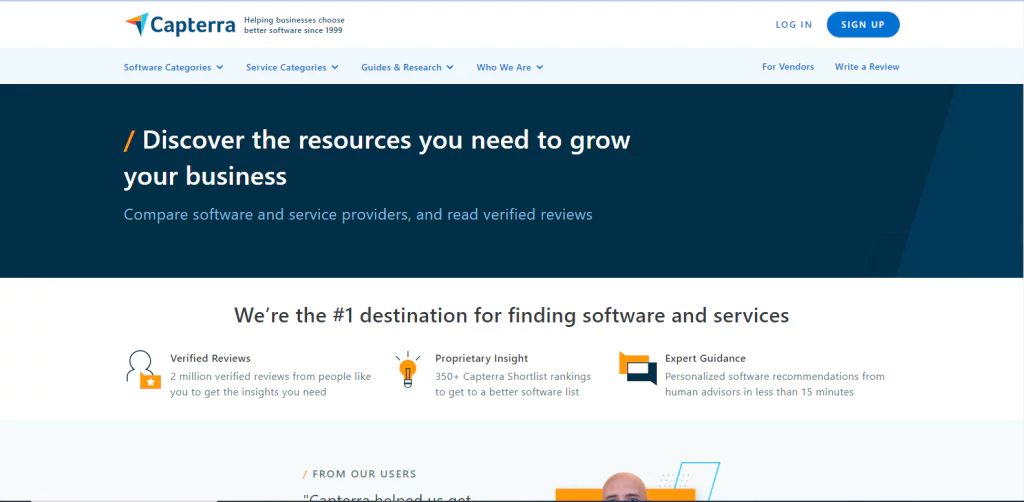Expand the Software Categories chevron
Viewport: 1024px width, 502px height.
pos(220,67)
